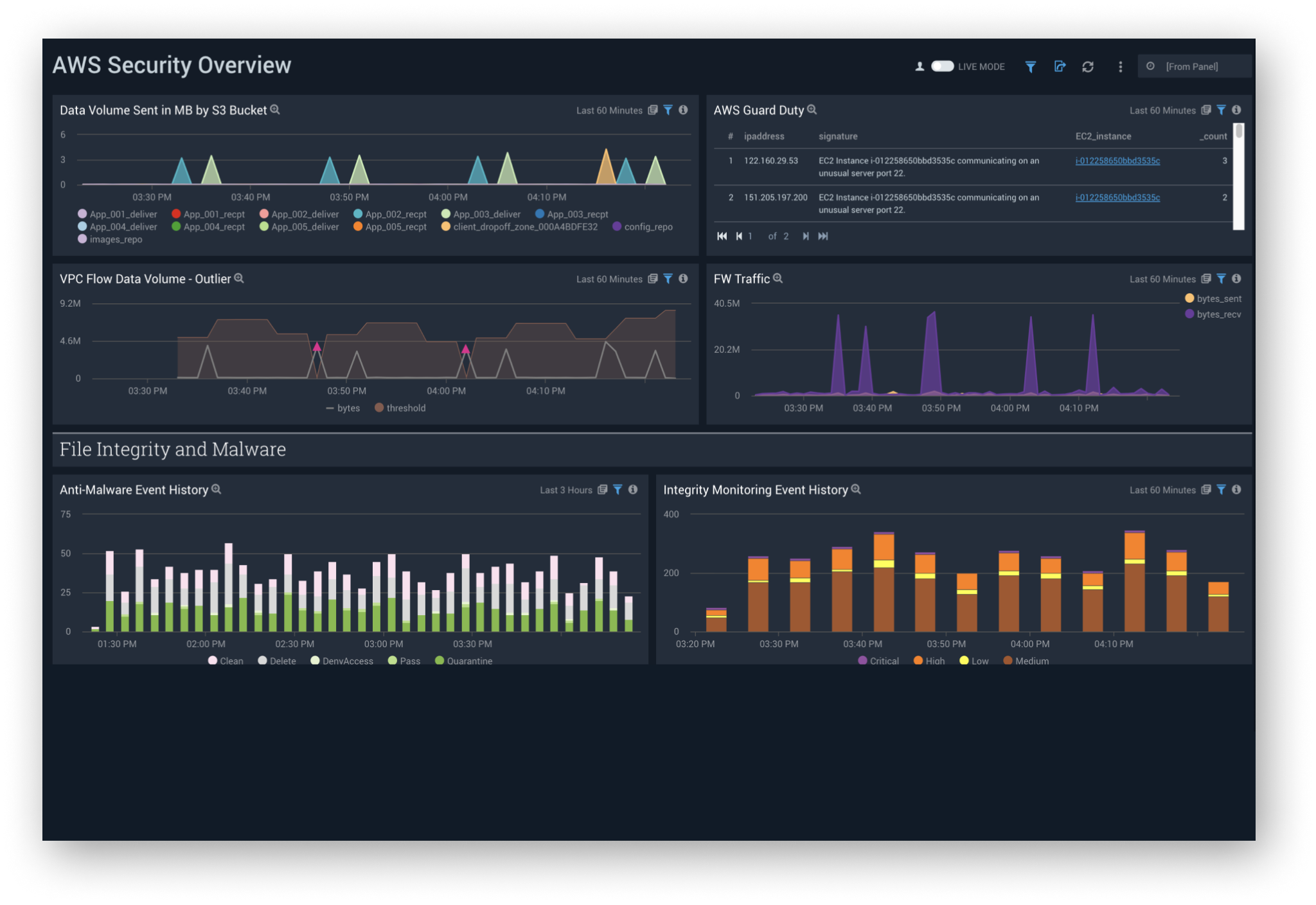Sort Guard Duty table by _count column
The width and height of the screenshot is (1316, 905).
click(1213, 136)
